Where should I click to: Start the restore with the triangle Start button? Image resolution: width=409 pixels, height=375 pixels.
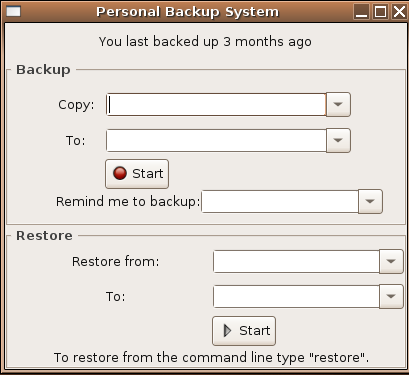point(244,331)
